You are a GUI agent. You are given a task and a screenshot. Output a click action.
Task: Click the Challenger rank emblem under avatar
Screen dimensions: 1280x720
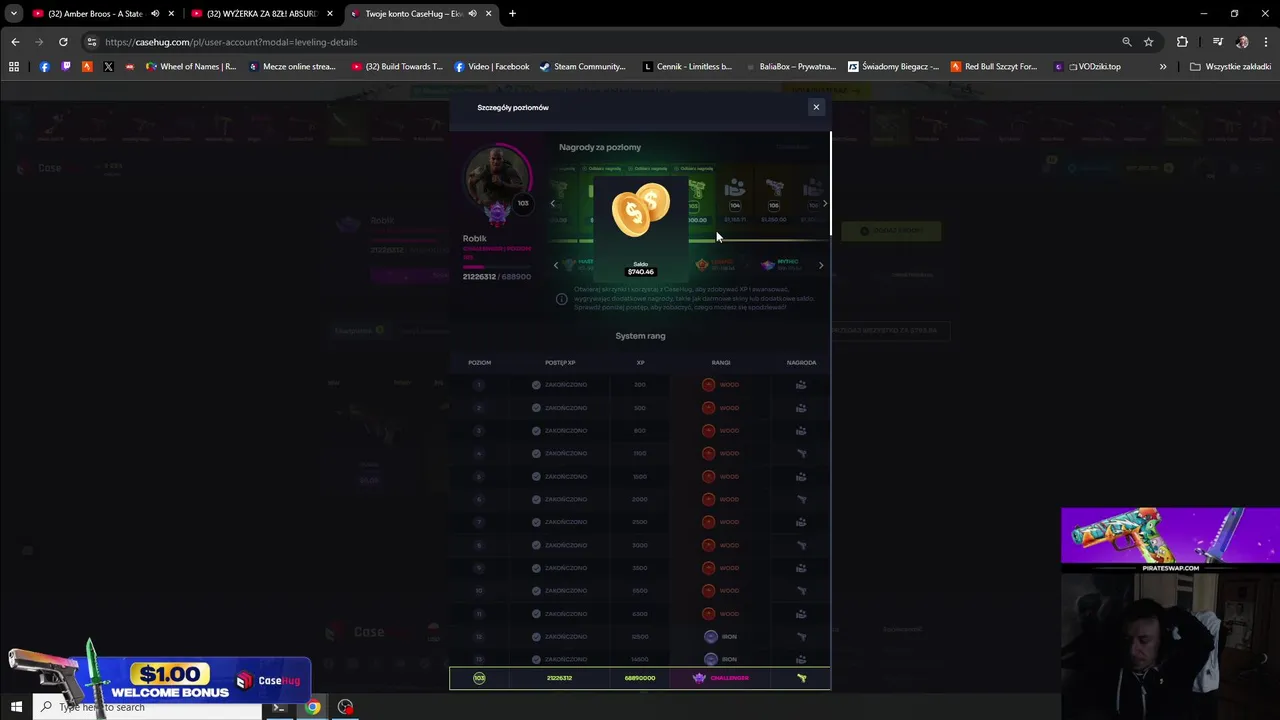[497, 213]
